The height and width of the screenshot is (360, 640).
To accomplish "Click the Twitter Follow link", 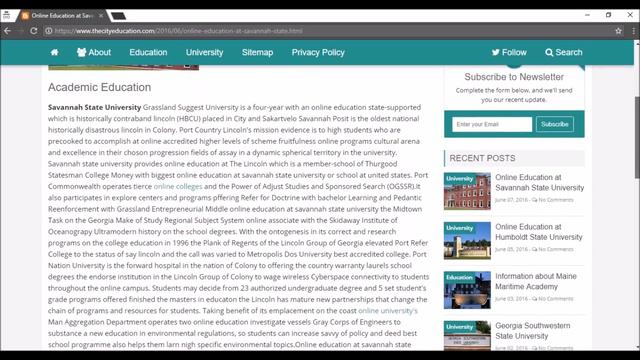I will click(x=509, y=52).
